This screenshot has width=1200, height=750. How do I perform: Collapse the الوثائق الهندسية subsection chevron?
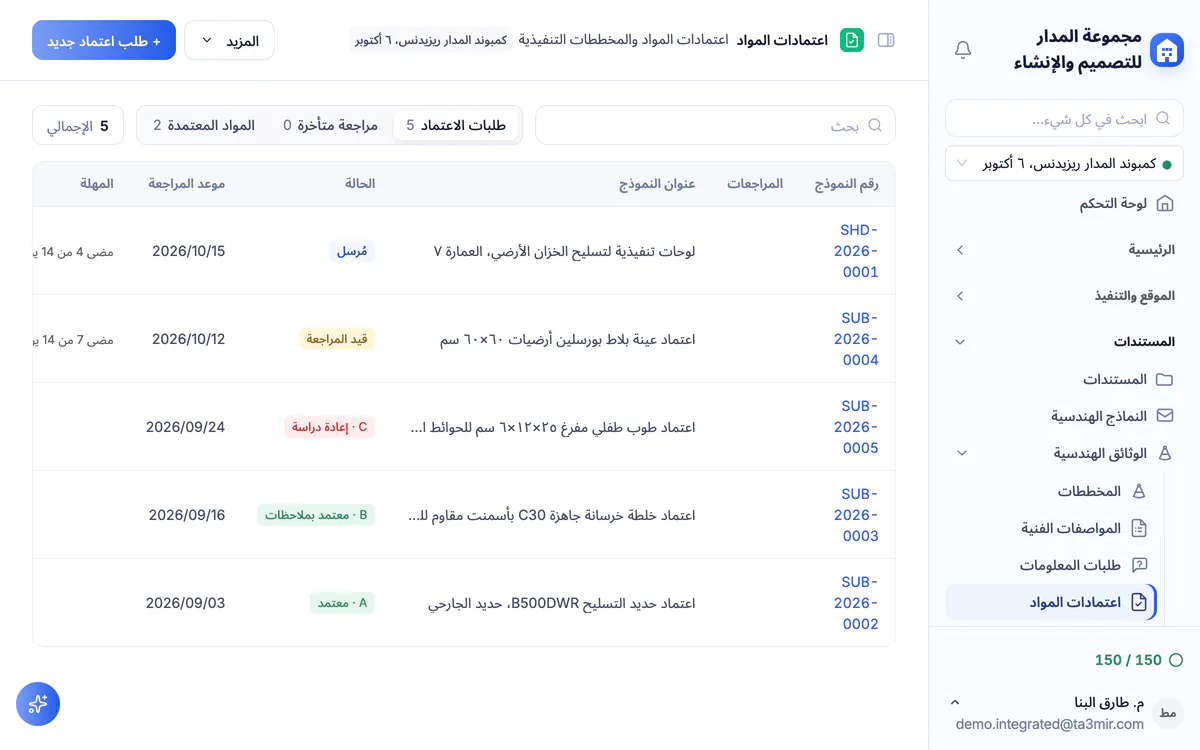pos(962,453)
